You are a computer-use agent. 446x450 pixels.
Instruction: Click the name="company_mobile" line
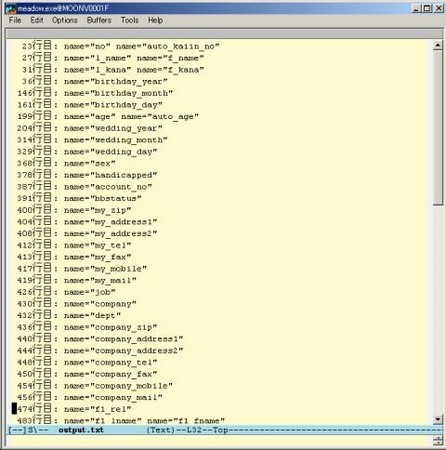click(95, 386)
